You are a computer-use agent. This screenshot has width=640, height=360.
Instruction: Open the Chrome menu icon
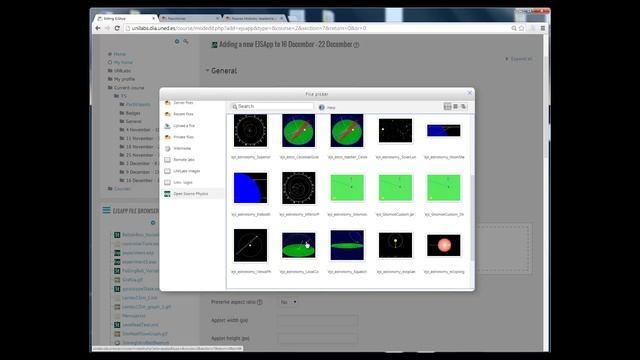point(542,28)
